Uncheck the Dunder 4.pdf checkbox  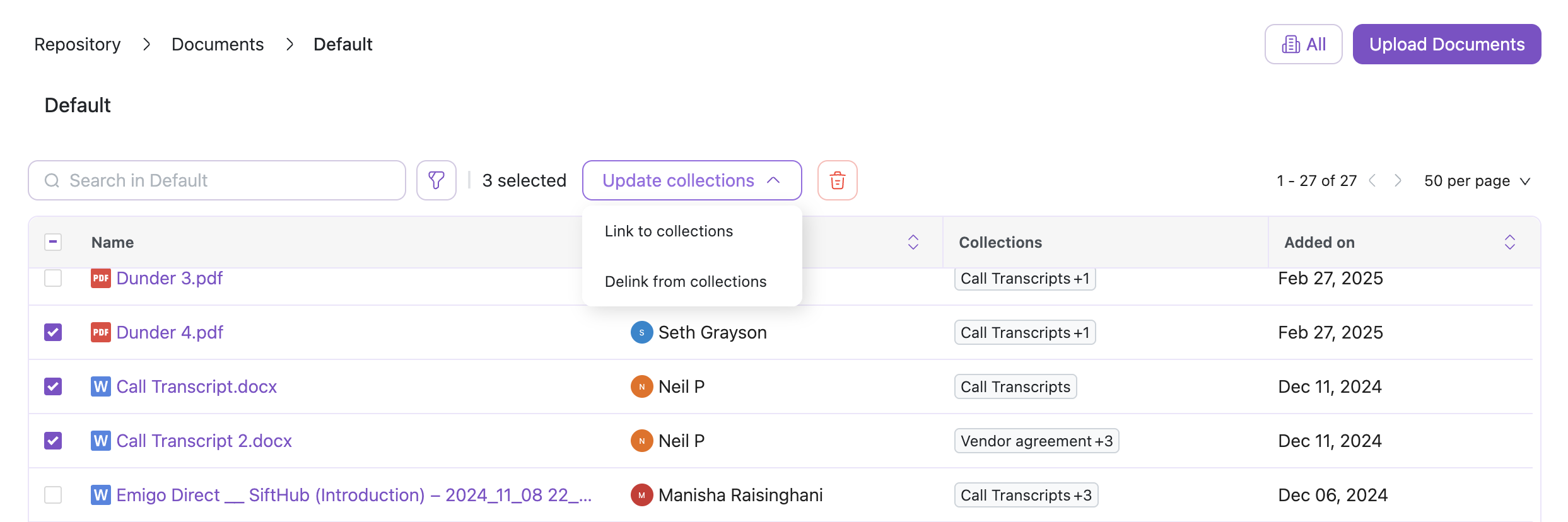pyautogui.click(x=53, y=332)
